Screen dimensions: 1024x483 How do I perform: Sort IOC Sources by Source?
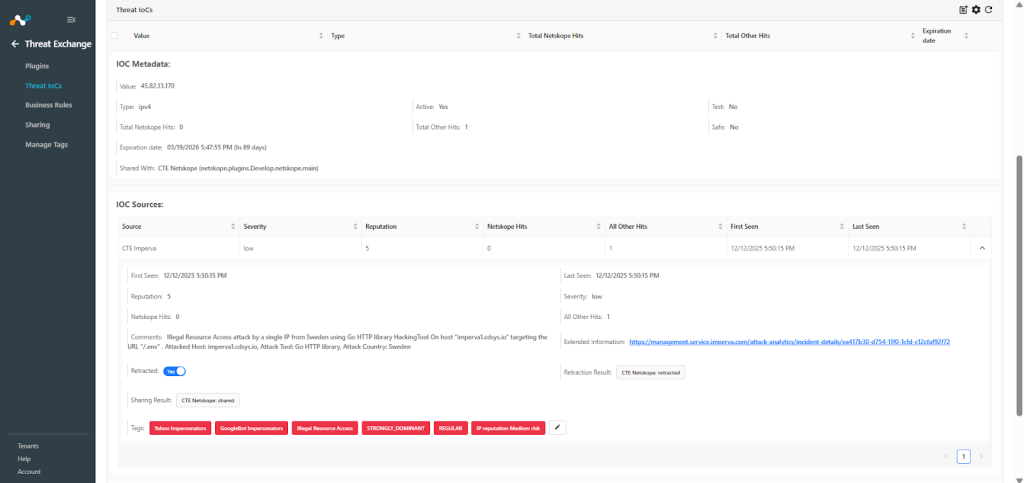tap(233, 226)
